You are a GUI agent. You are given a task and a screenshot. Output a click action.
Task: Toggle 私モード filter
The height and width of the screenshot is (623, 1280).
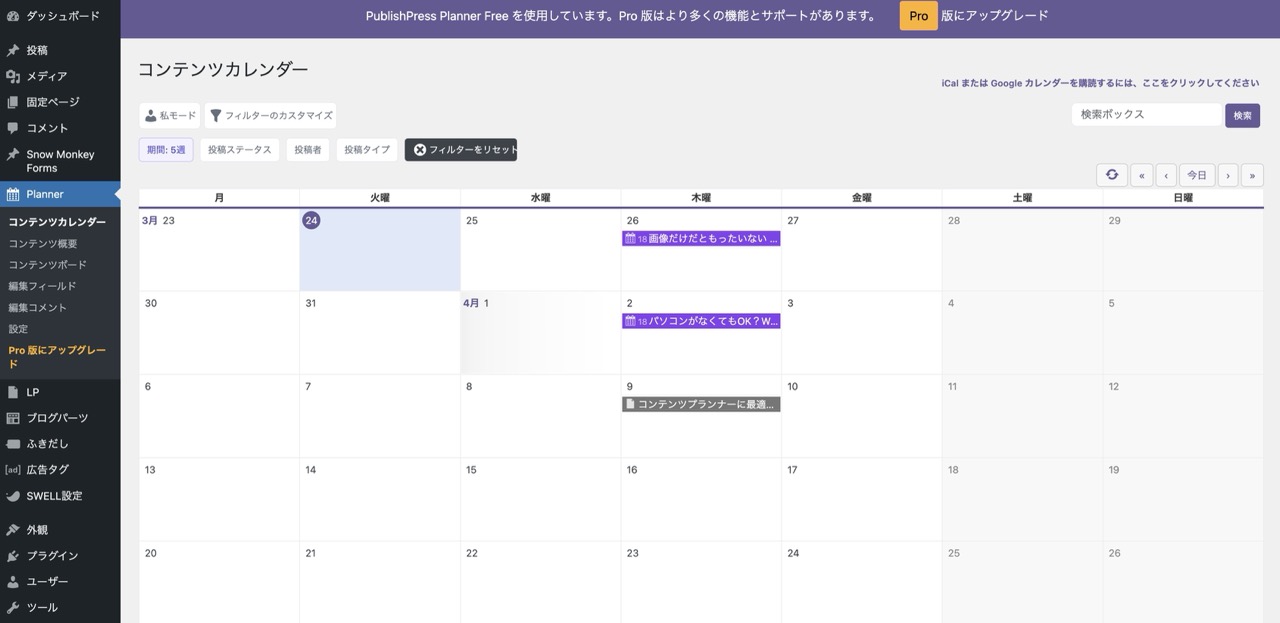[169, 116]
